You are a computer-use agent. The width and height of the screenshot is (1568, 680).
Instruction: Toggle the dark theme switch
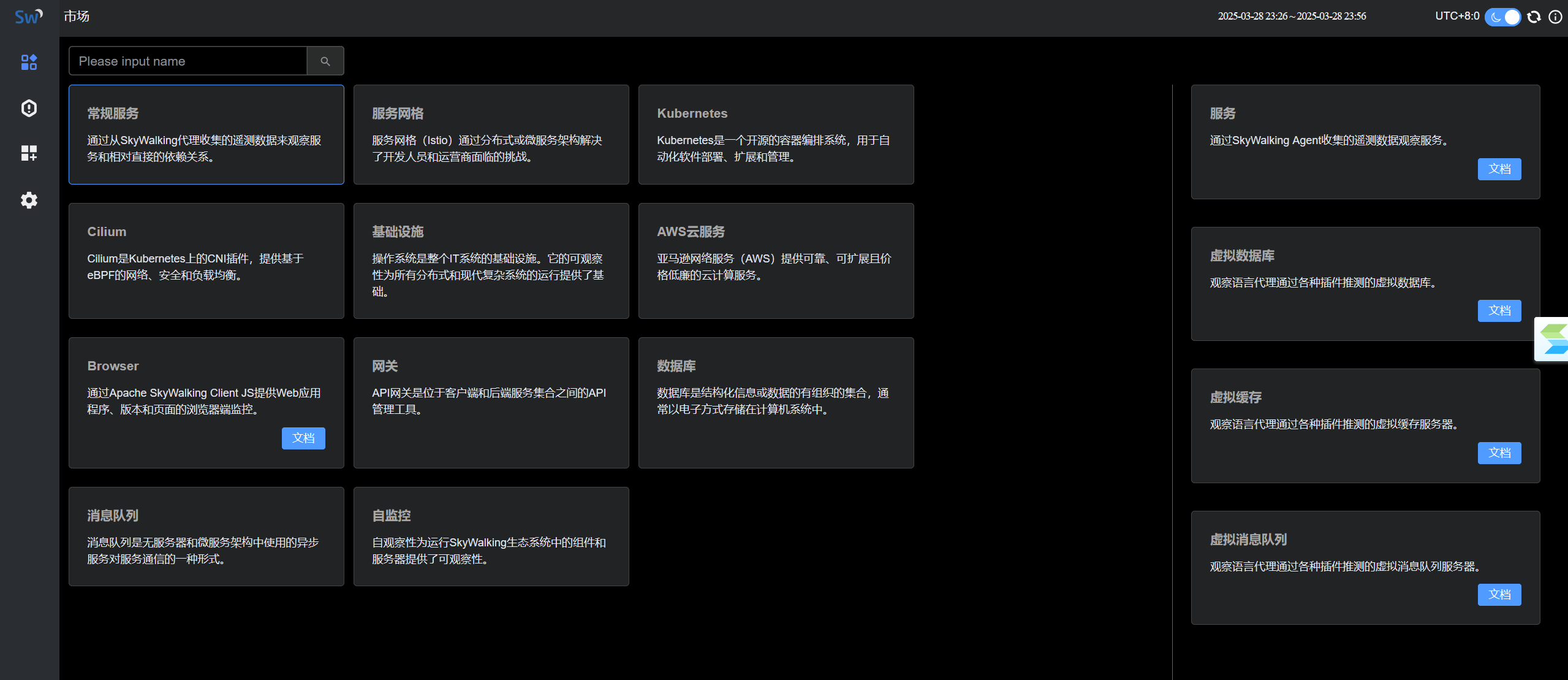(x=1502, y=17)
